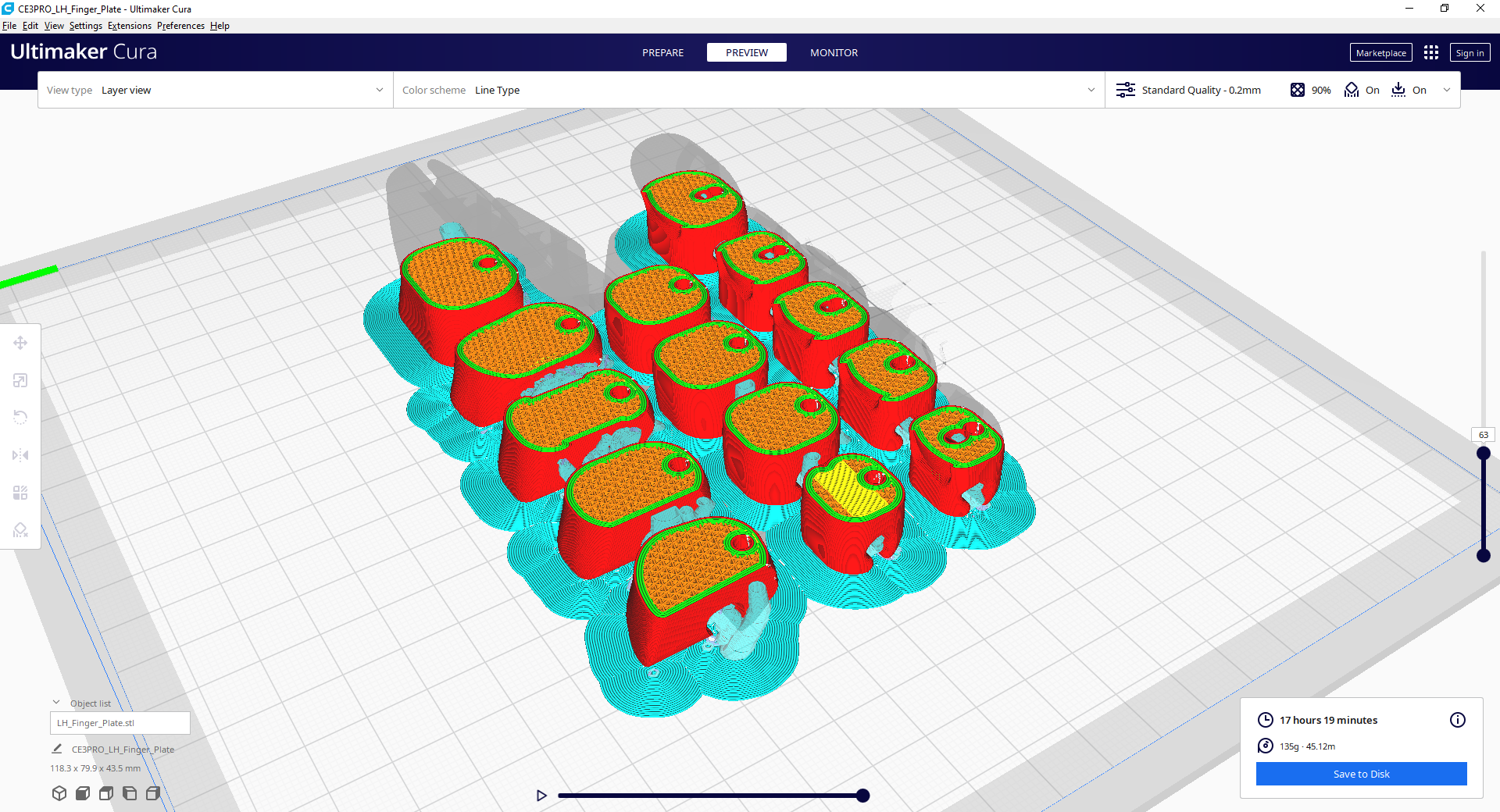Click the 118.3 x 79.9 x 43.5 mm dimensions

[95, 768]
